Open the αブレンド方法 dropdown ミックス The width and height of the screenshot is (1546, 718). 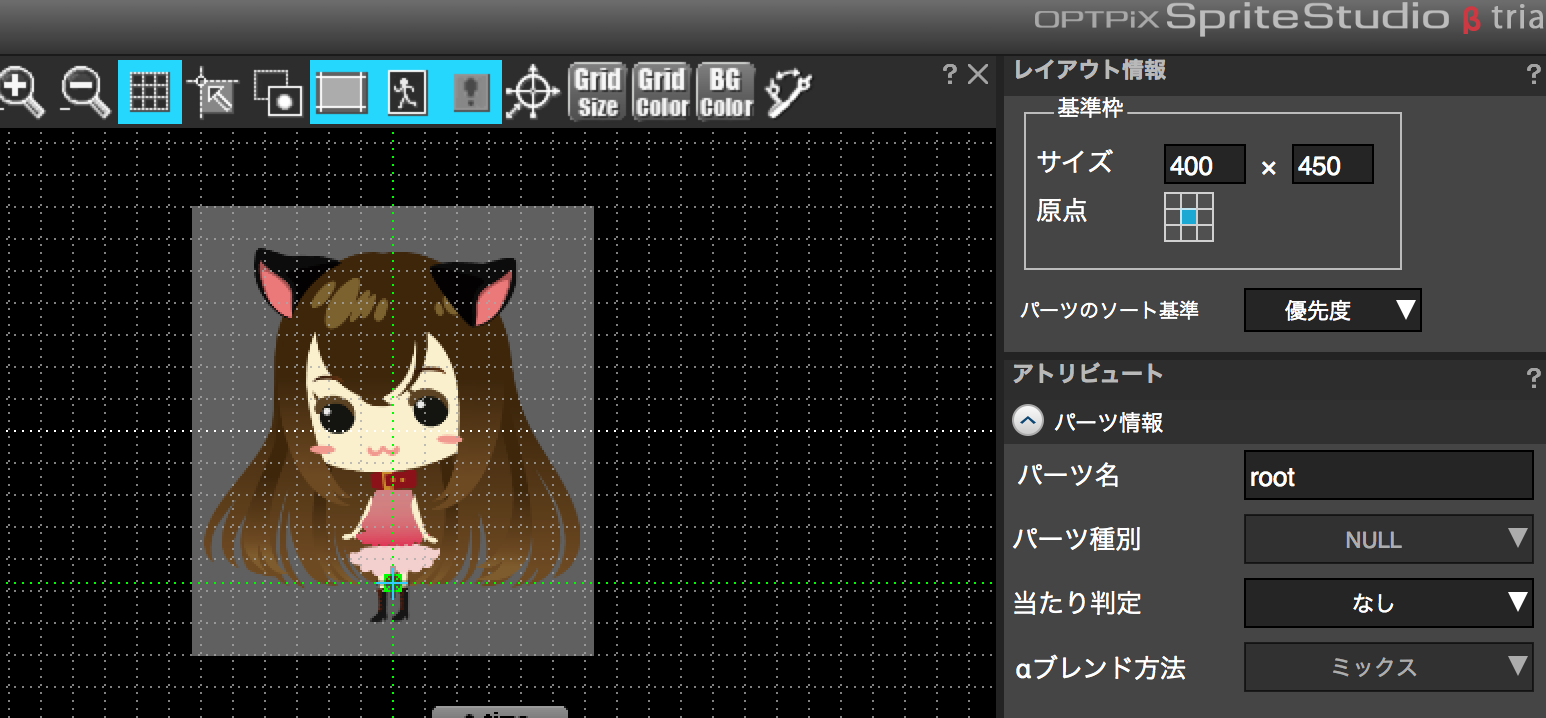click(x=1388, y=667)
